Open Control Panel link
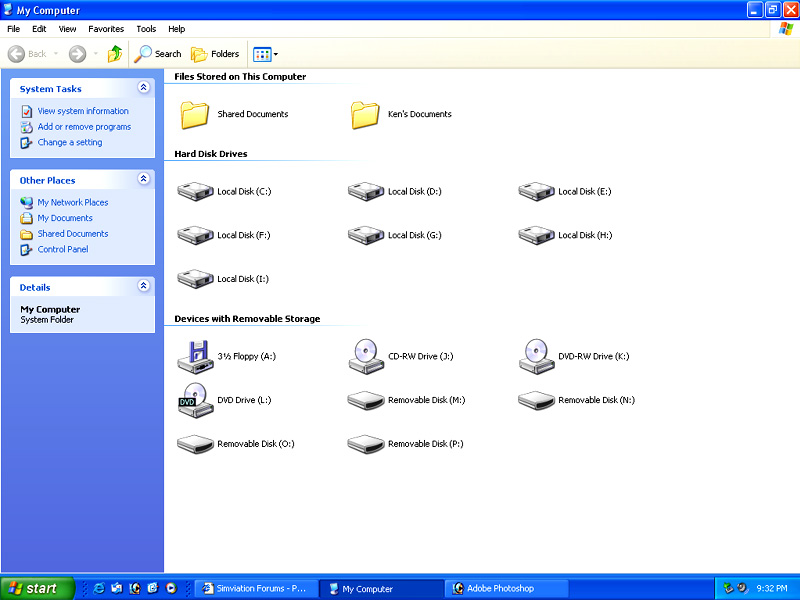The width and height of the screenshot is (800, 600). click(x=63, y=249)
